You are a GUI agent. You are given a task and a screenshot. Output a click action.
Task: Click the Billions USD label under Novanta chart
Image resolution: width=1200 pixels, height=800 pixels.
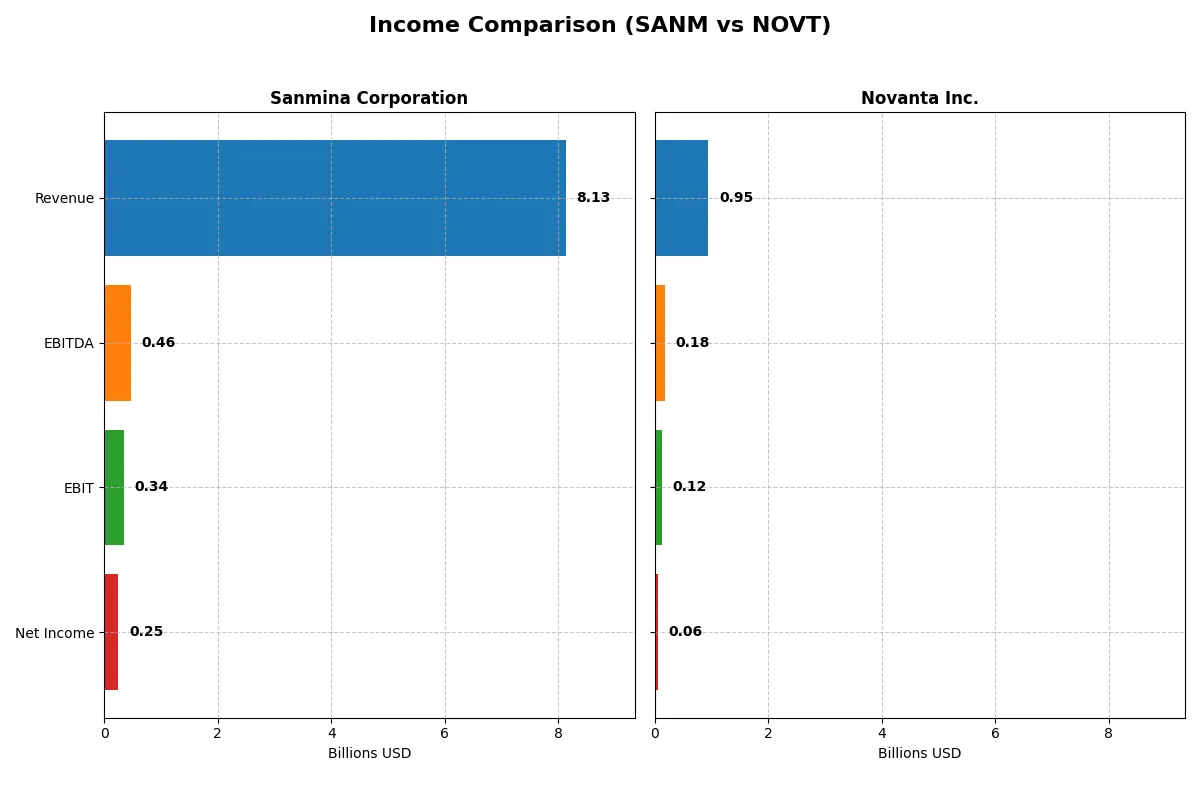(919, 753)
